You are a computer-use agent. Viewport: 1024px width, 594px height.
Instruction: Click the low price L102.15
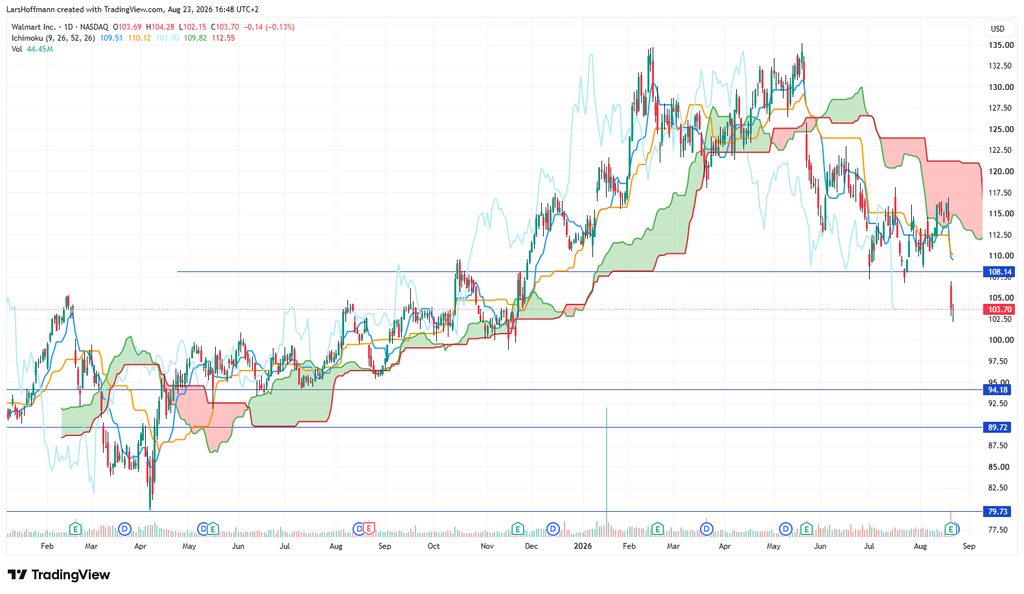coord(193,27)
